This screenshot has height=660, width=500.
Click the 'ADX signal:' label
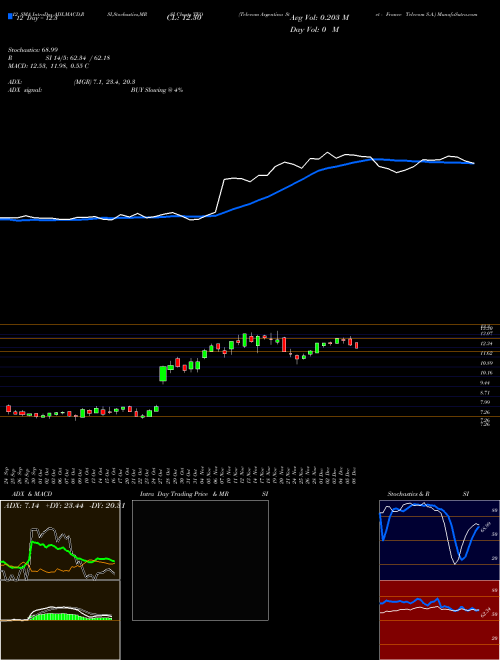tap(25, 90)
